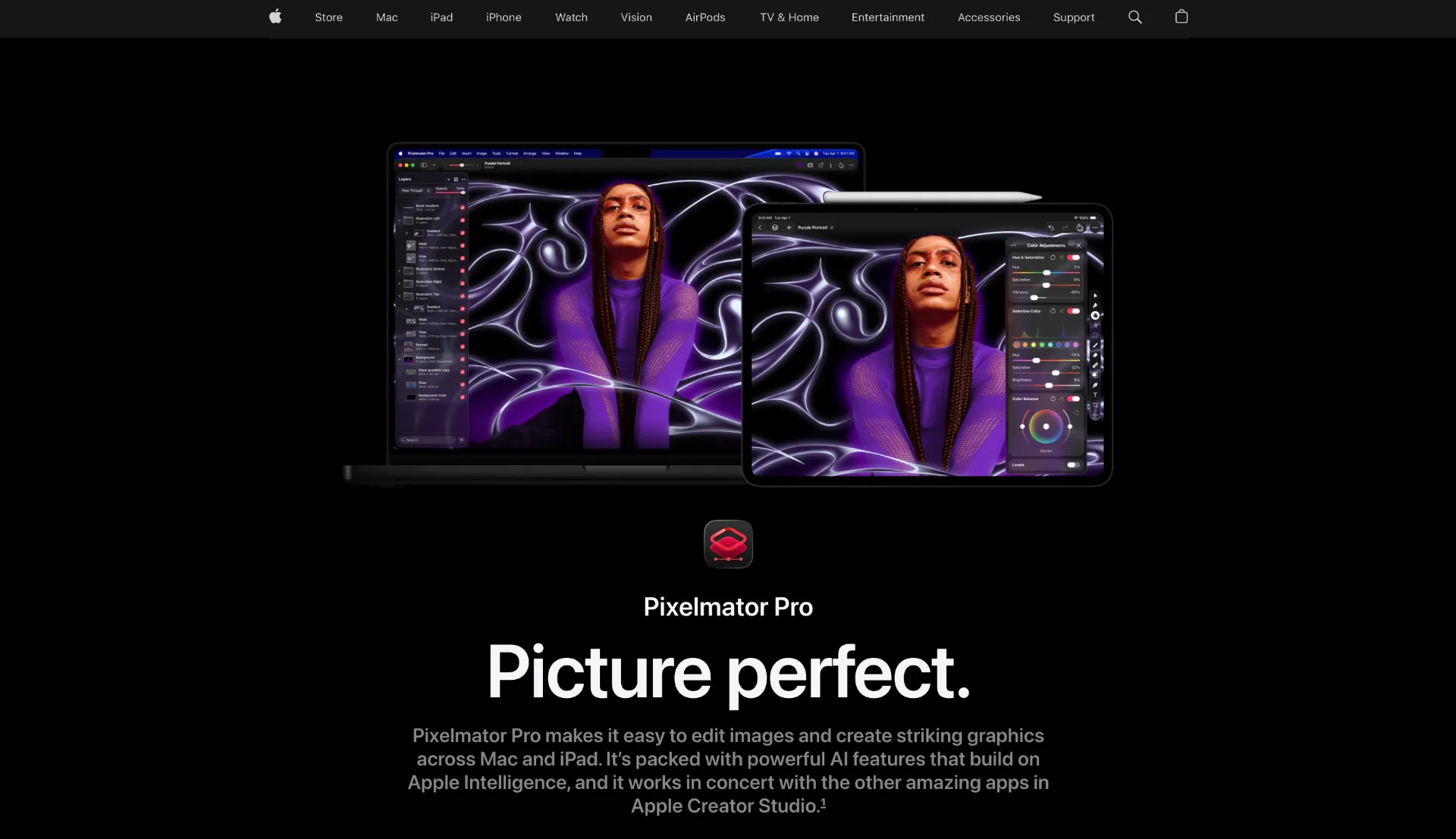Click the Vibrance slider handle

[1034, 297]
